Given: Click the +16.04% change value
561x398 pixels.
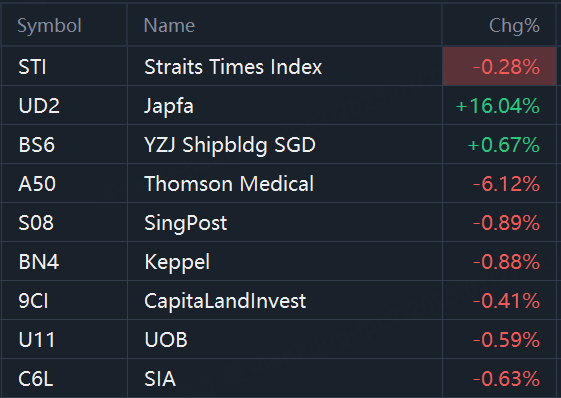Looking at the screenshot, I should click(x=498, y=106).
